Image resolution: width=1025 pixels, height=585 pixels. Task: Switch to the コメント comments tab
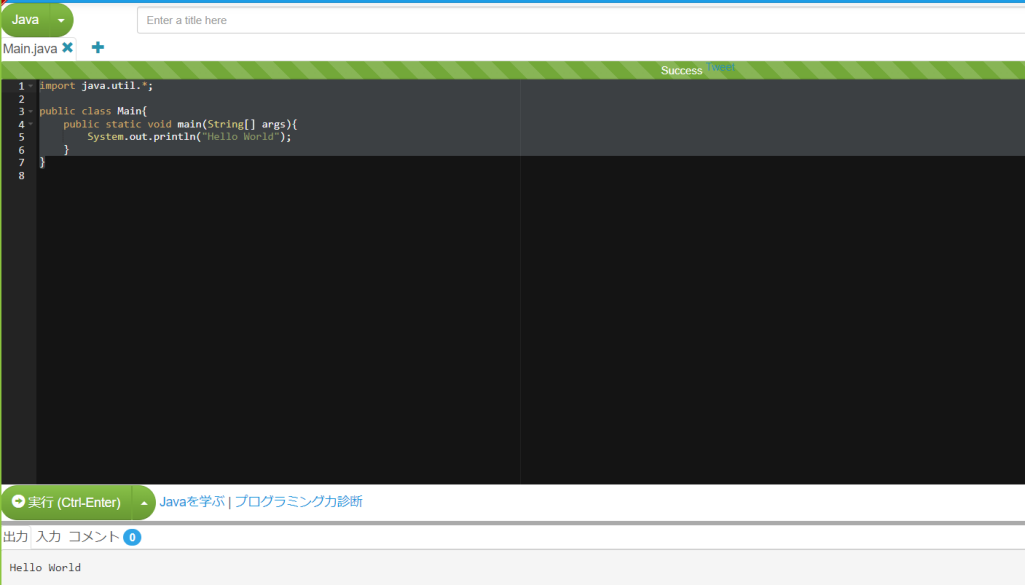pos(94,537)
